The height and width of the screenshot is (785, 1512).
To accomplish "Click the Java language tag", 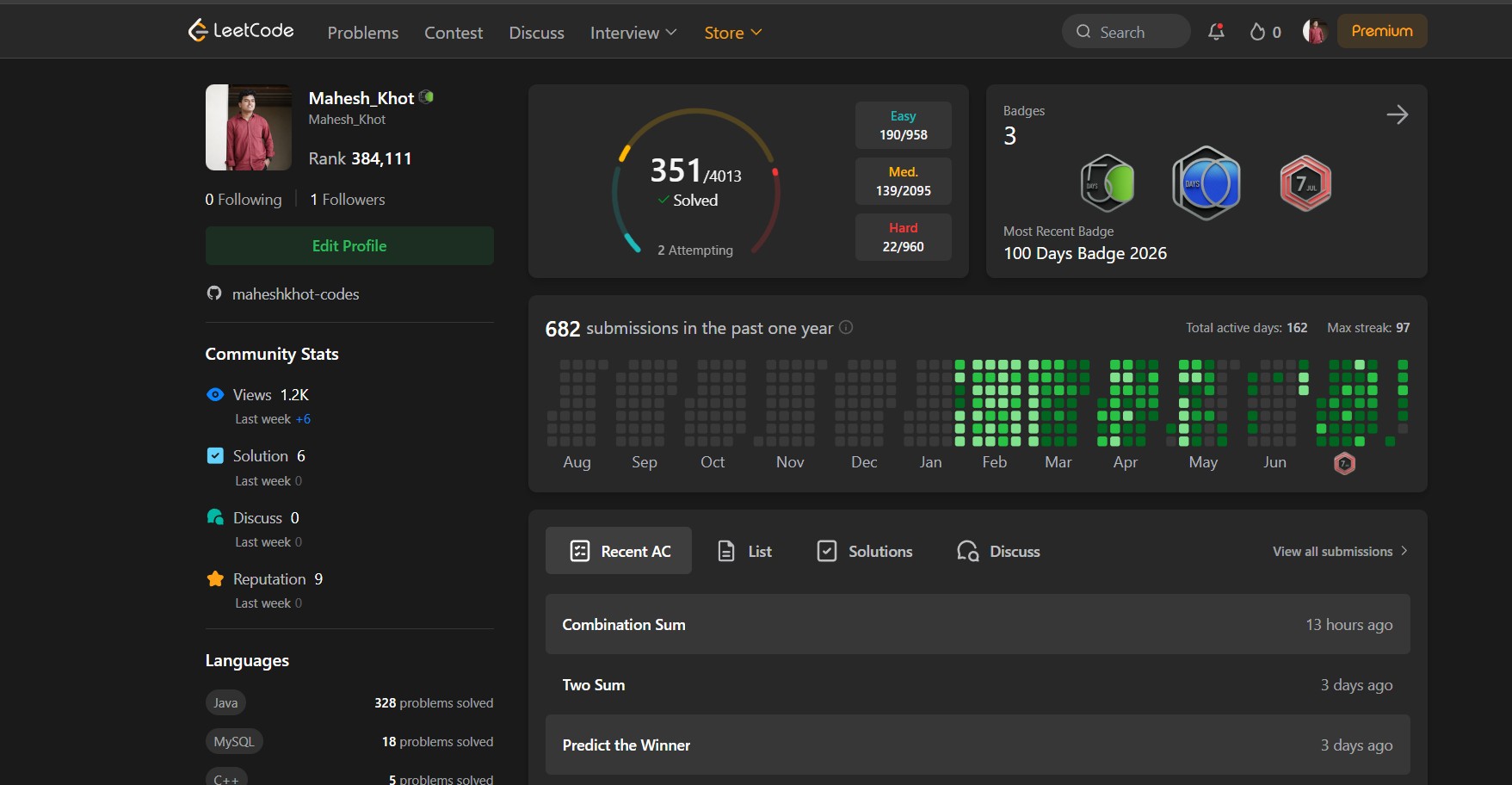I will pyautogui.click(x=225, y=702).
